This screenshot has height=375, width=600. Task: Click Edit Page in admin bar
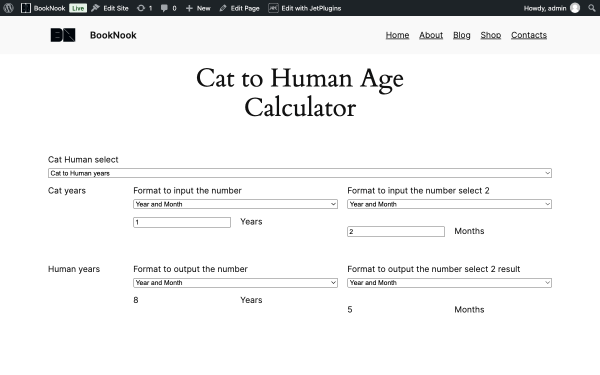click(240, 8)
